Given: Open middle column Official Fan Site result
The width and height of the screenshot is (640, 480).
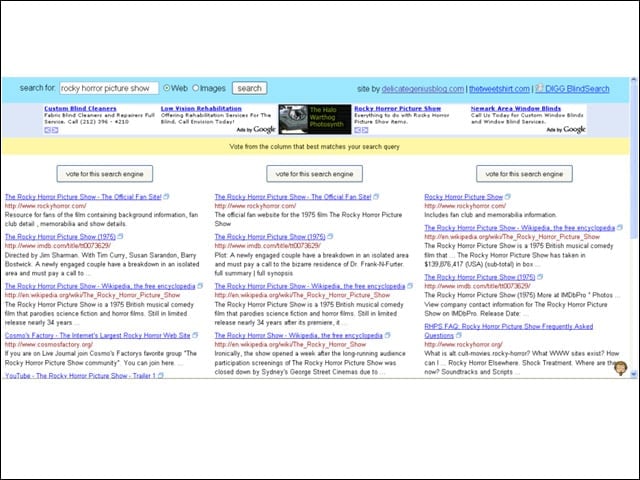Looking at the screenshot, I should [x=293, y=197].
